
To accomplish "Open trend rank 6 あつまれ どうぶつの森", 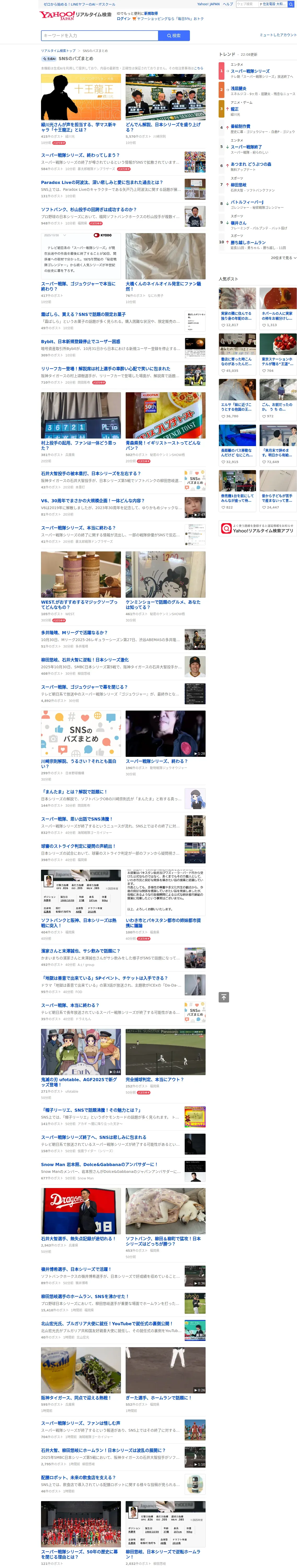I will 251,164.
